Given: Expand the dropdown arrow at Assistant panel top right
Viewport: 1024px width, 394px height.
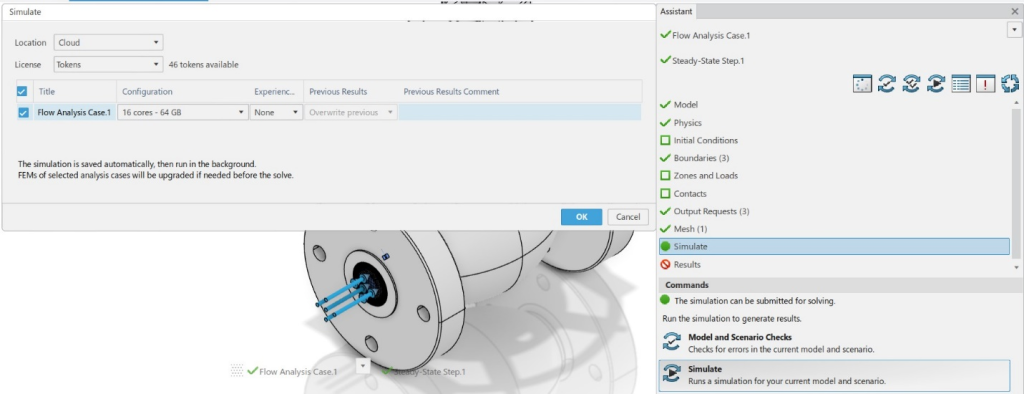Looking at the screenshot, I should coord(1013,31).
